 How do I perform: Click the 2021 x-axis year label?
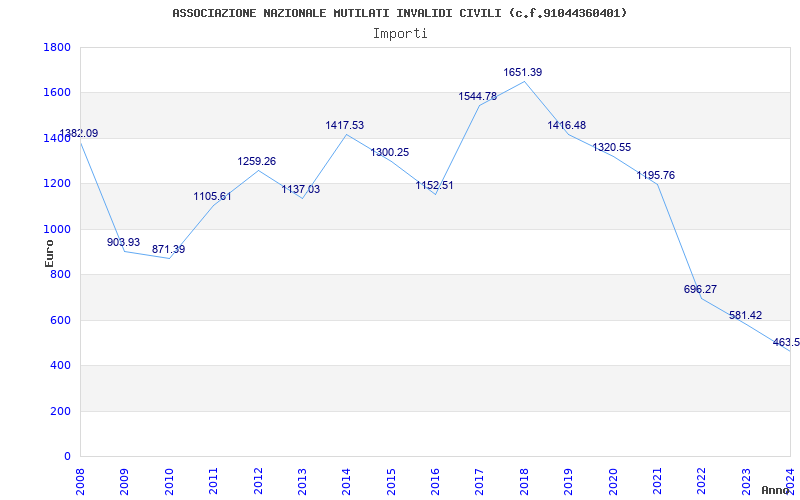tap(657, 481)
